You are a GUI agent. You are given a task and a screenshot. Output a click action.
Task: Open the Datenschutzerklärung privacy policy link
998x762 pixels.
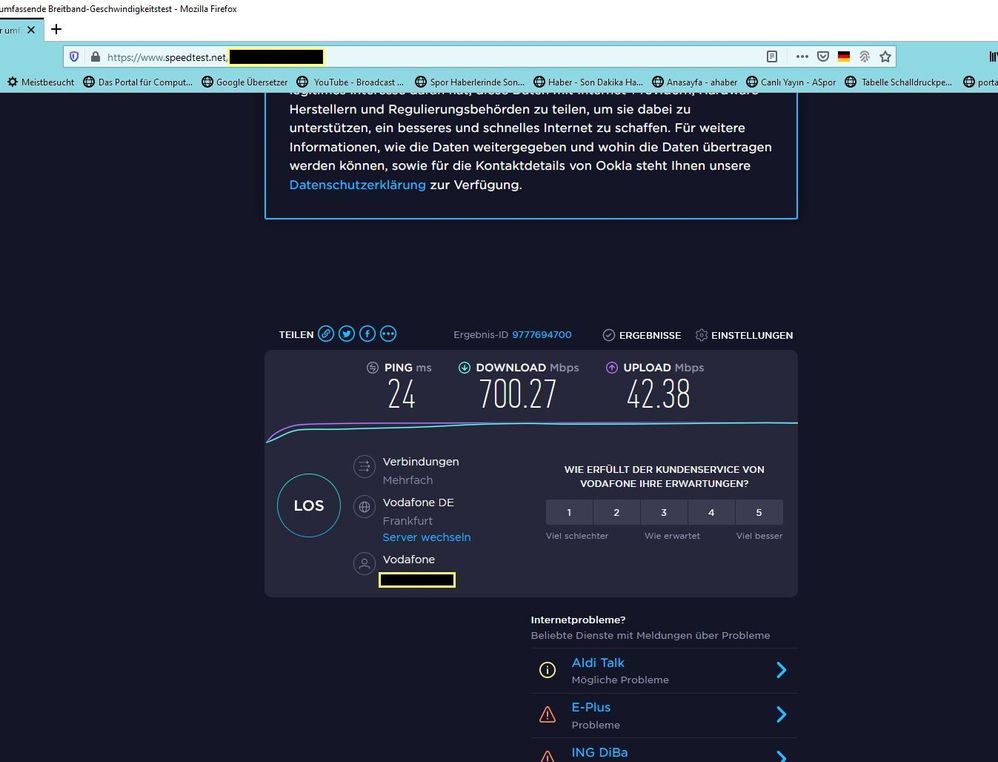(x=357, y=185)
